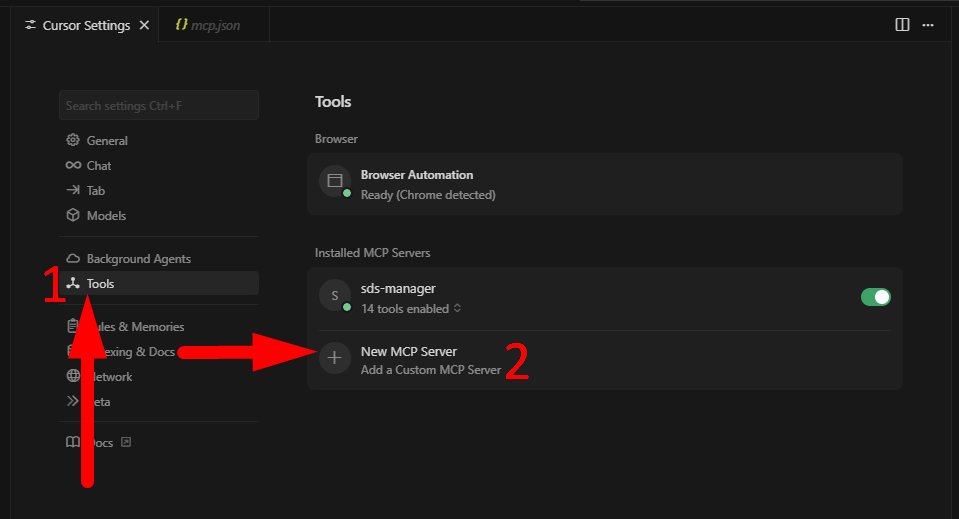The image size is (959, 519).
Task: Click the General gear icon
Action: (x=73, y=141)
